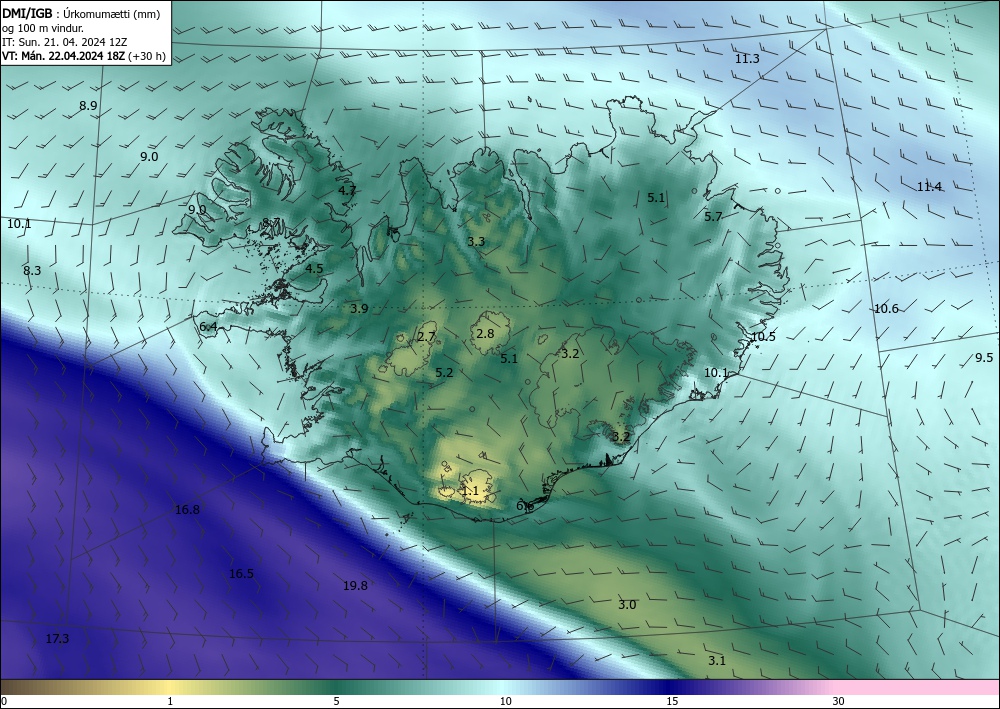Screen dimensions: 1000x709
Task: Click the color scale label 15
Action: pyautogui.click(x=672, y=701)
